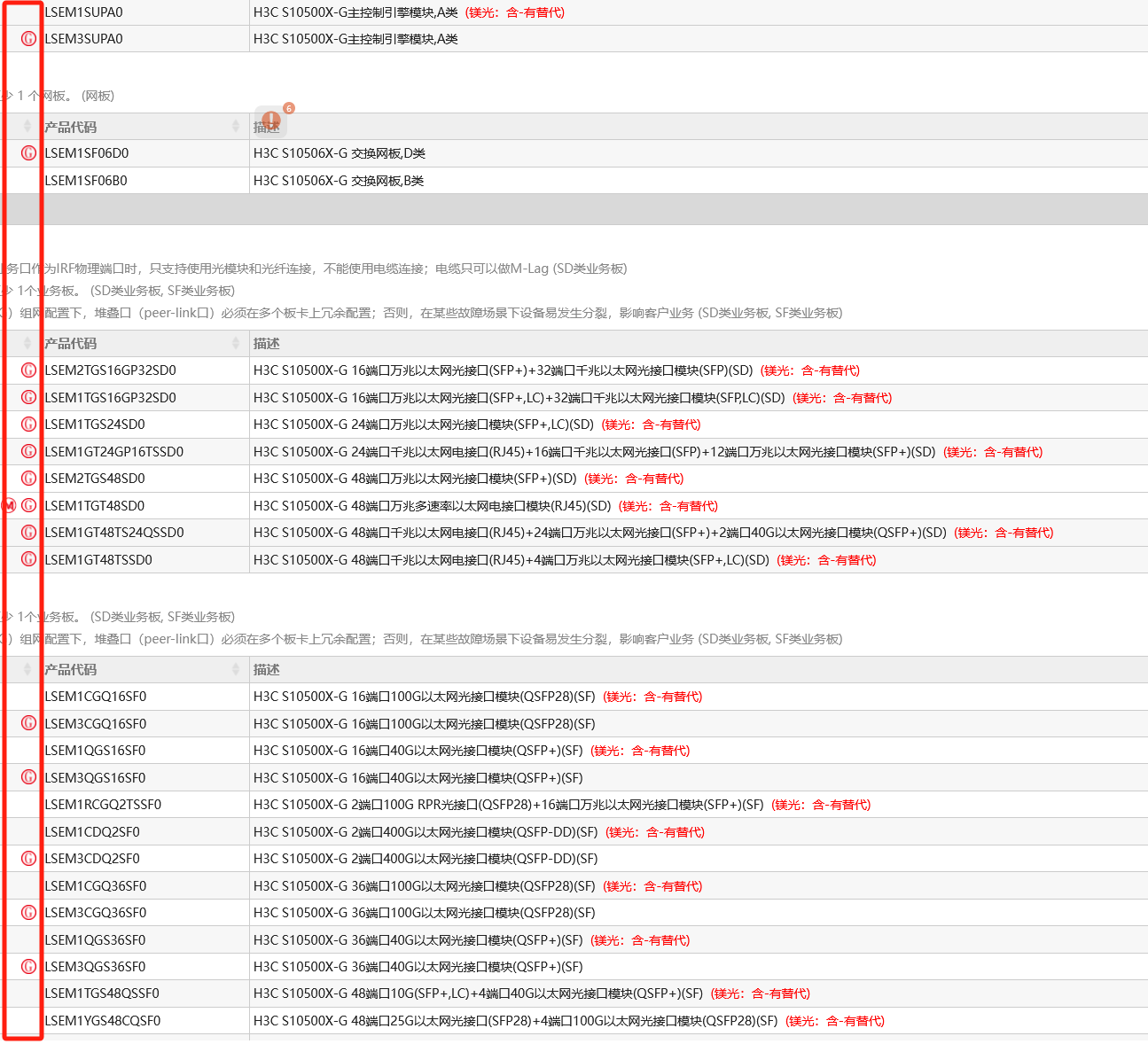Click the description of LSEM3CDQ2SF0
The width and height of the screenshot is (1148, 1044).
(x=426, y=859)
